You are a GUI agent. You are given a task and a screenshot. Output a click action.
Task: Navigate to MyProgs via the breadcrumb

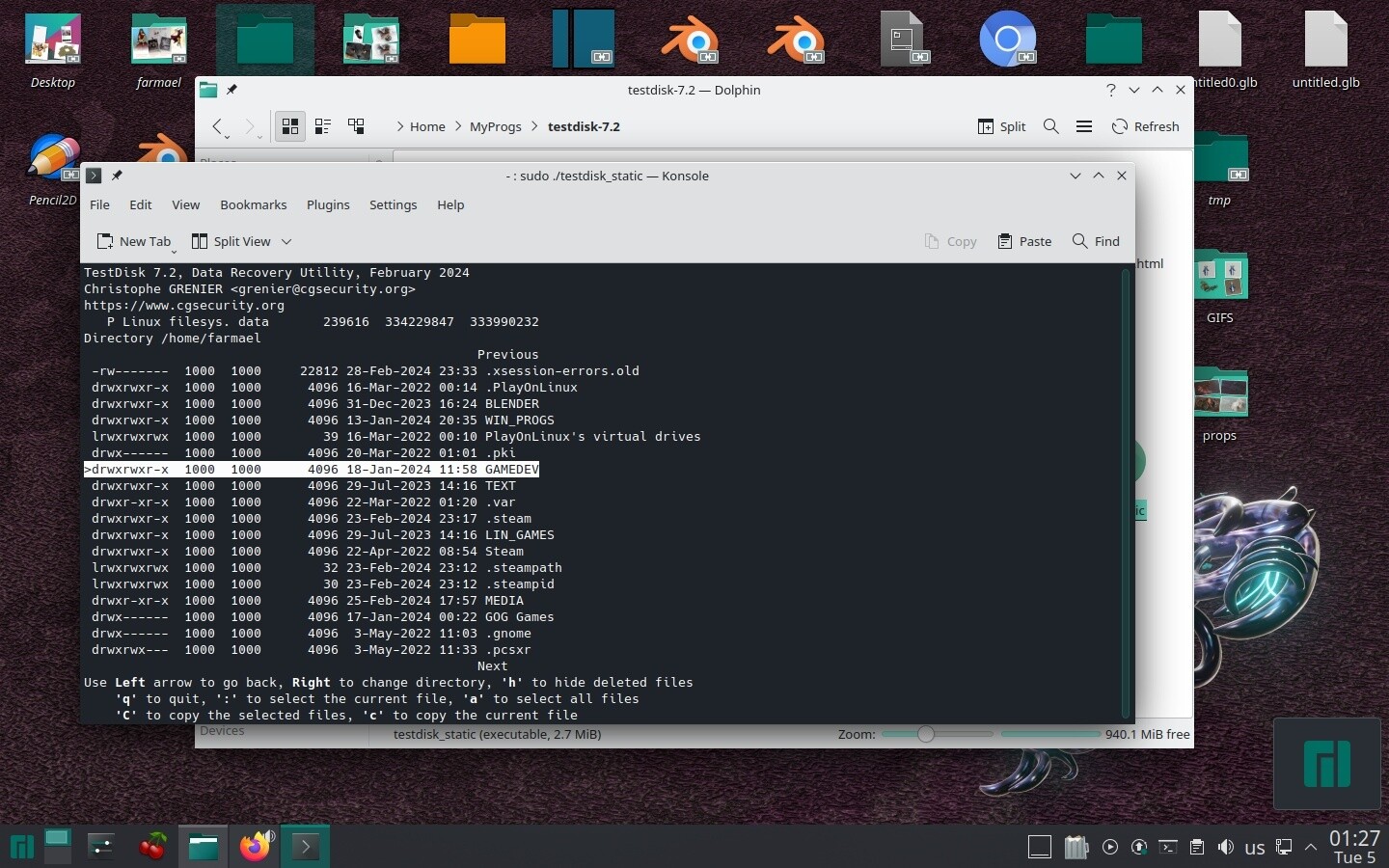(x=496, y=126)
